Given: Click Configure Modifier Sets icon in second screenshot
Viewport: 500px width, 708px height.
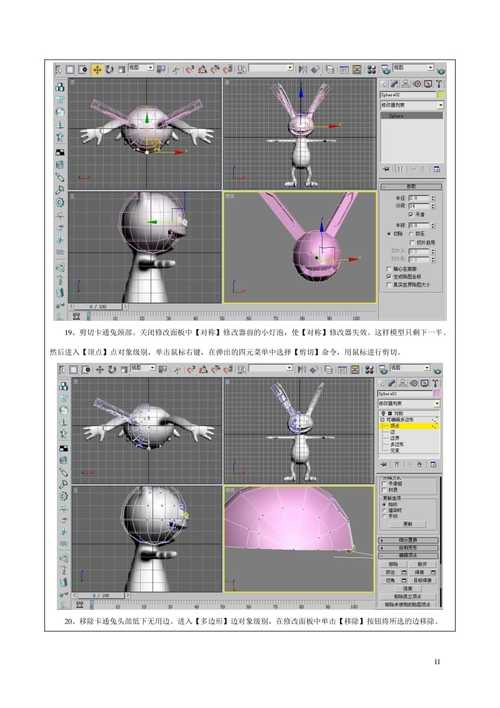Looking at the screenshot, I should pos(433,465).
